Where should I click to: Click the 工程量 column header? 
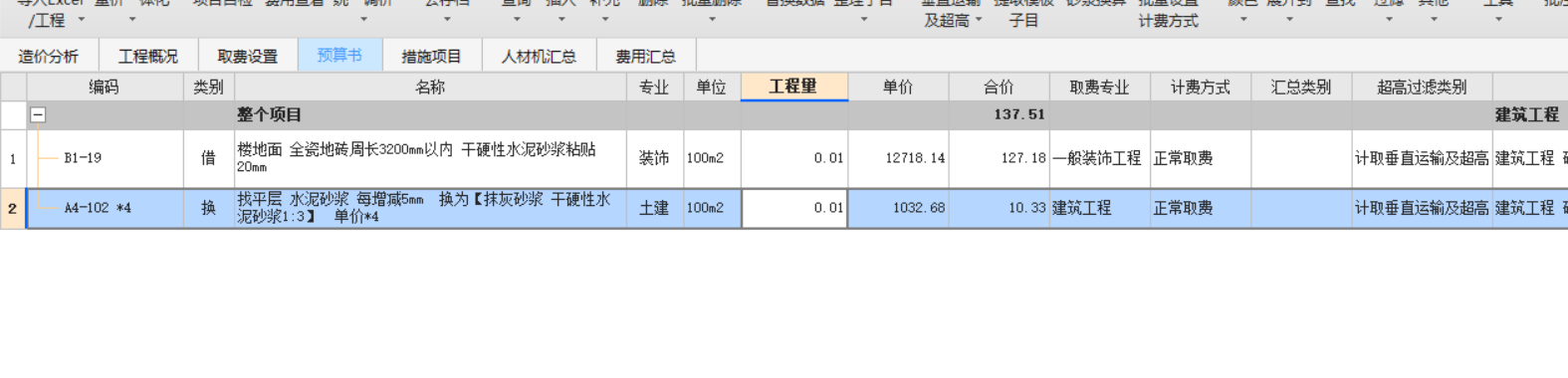(793, 88)
